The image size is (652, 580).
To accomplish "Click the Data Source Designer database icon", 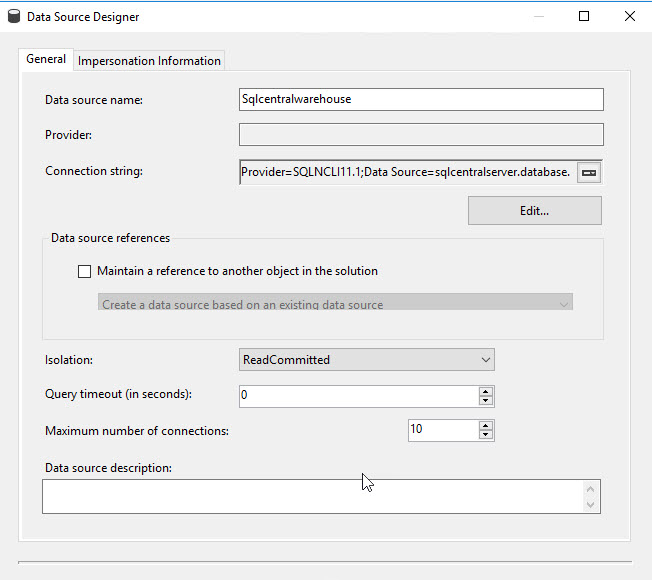I will (x=14, y=16).
